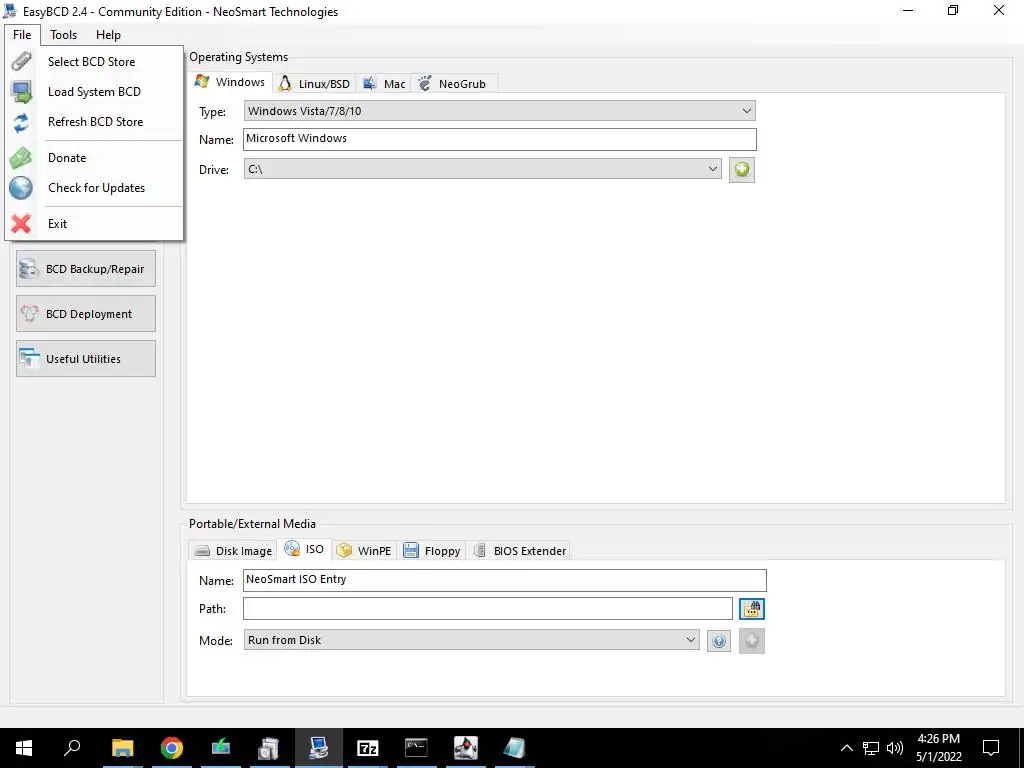Choose Refresh BCD Store menu entry
Screen dimensions: 1024x768
click(94, 121)
